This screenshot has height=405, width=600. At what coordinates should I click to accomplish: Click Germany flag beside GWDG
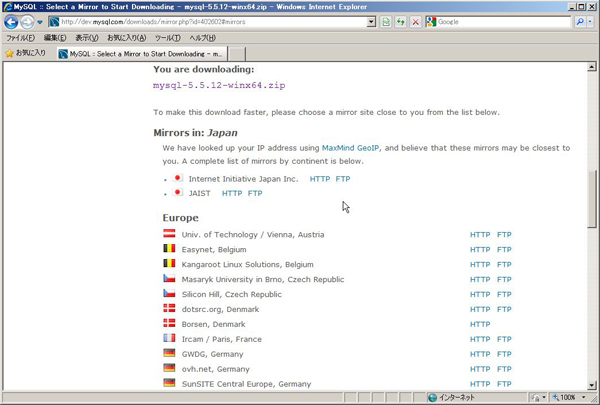click(169, 353)
